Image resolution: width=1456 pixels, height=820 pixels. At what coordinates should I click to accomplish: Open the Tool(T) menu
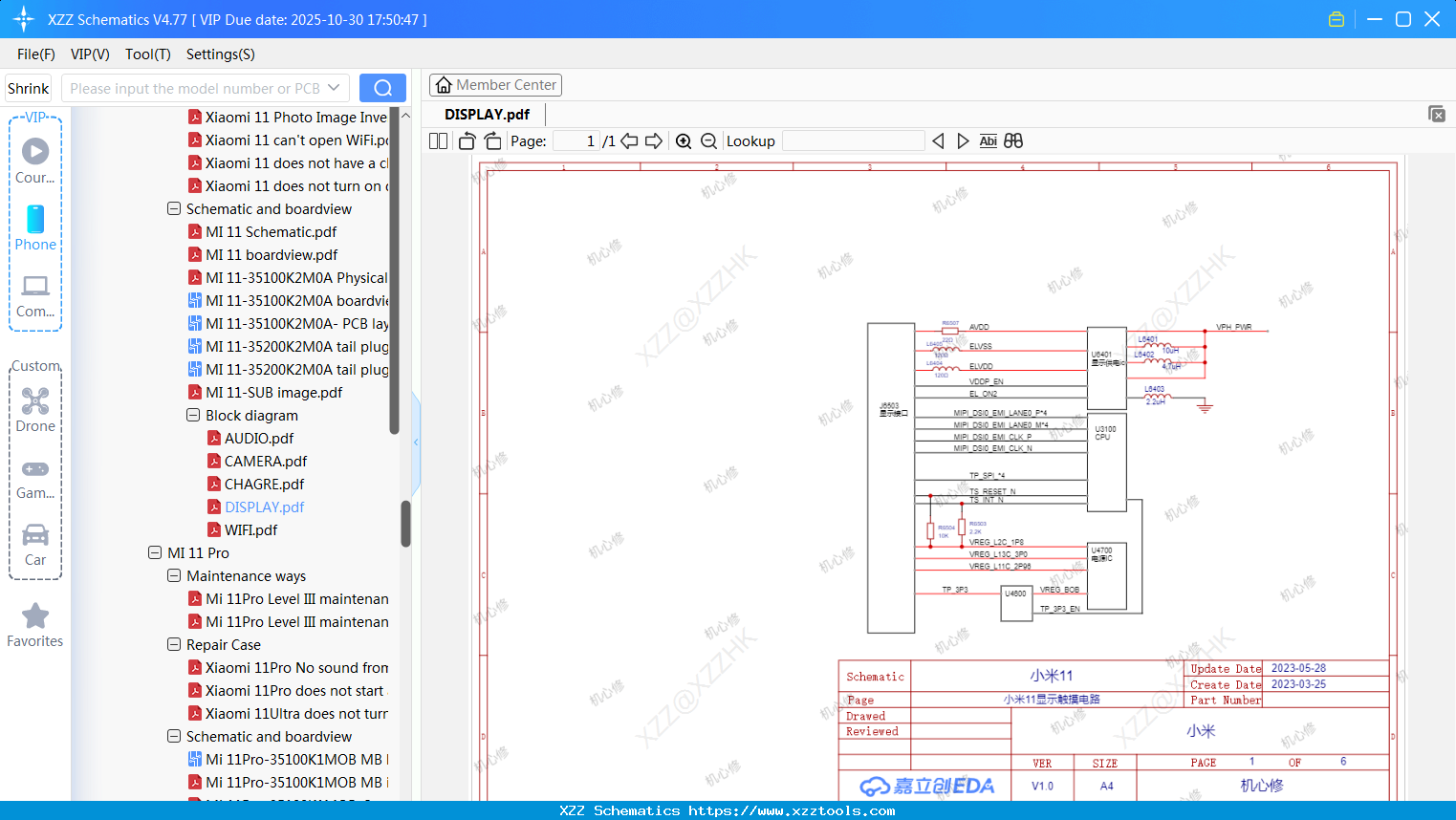(x=147, y=54)
